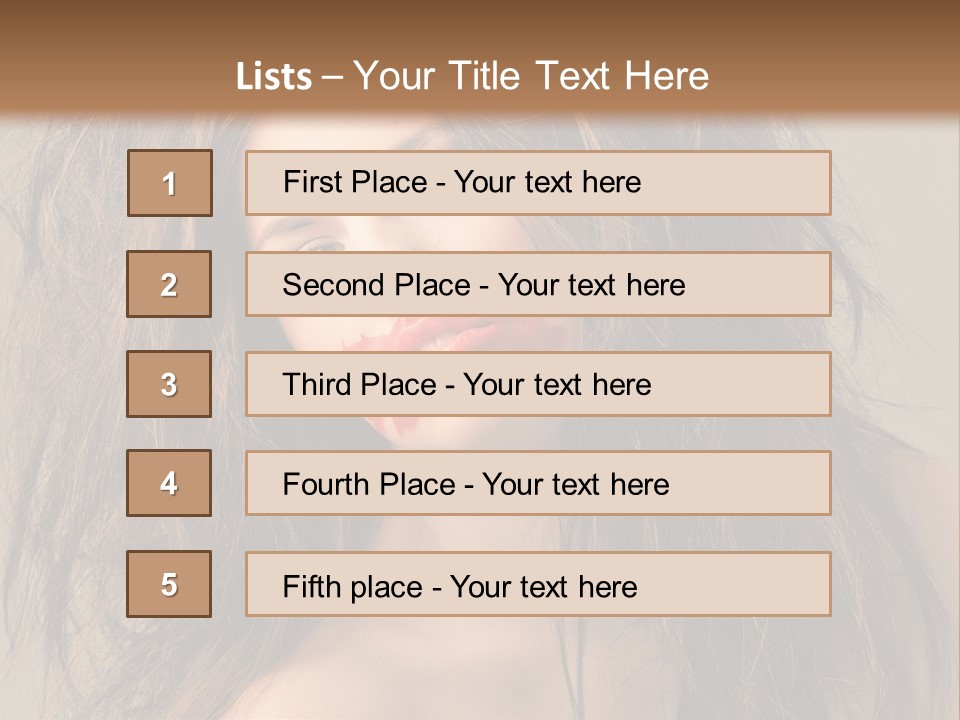Click "Your Title Text Here" in the title
Image resolution: width=960 pixels, height=720 pixels.
tap(531, 76)
